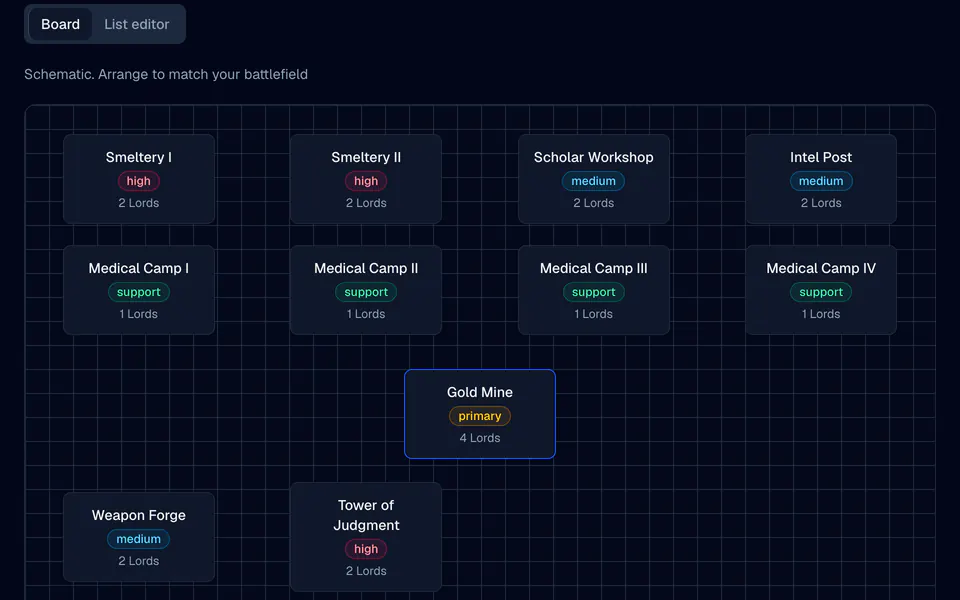Choose the Medical Camp II card title
The height and width of the screenshot is (600, 960).
coord(366,268)
